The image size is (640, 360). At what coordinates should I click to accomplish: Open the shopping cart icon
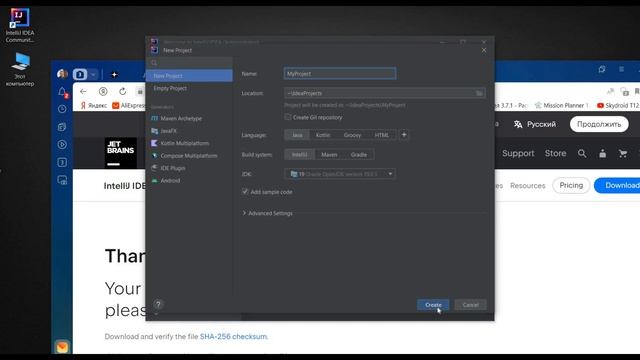pyautogui.click(x=623, y=153)
